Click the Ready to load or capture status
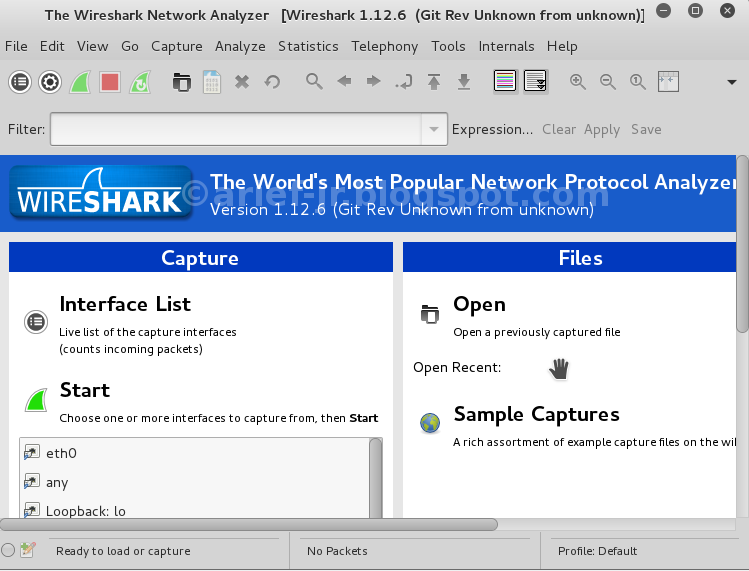 click(x=123, y=551)
